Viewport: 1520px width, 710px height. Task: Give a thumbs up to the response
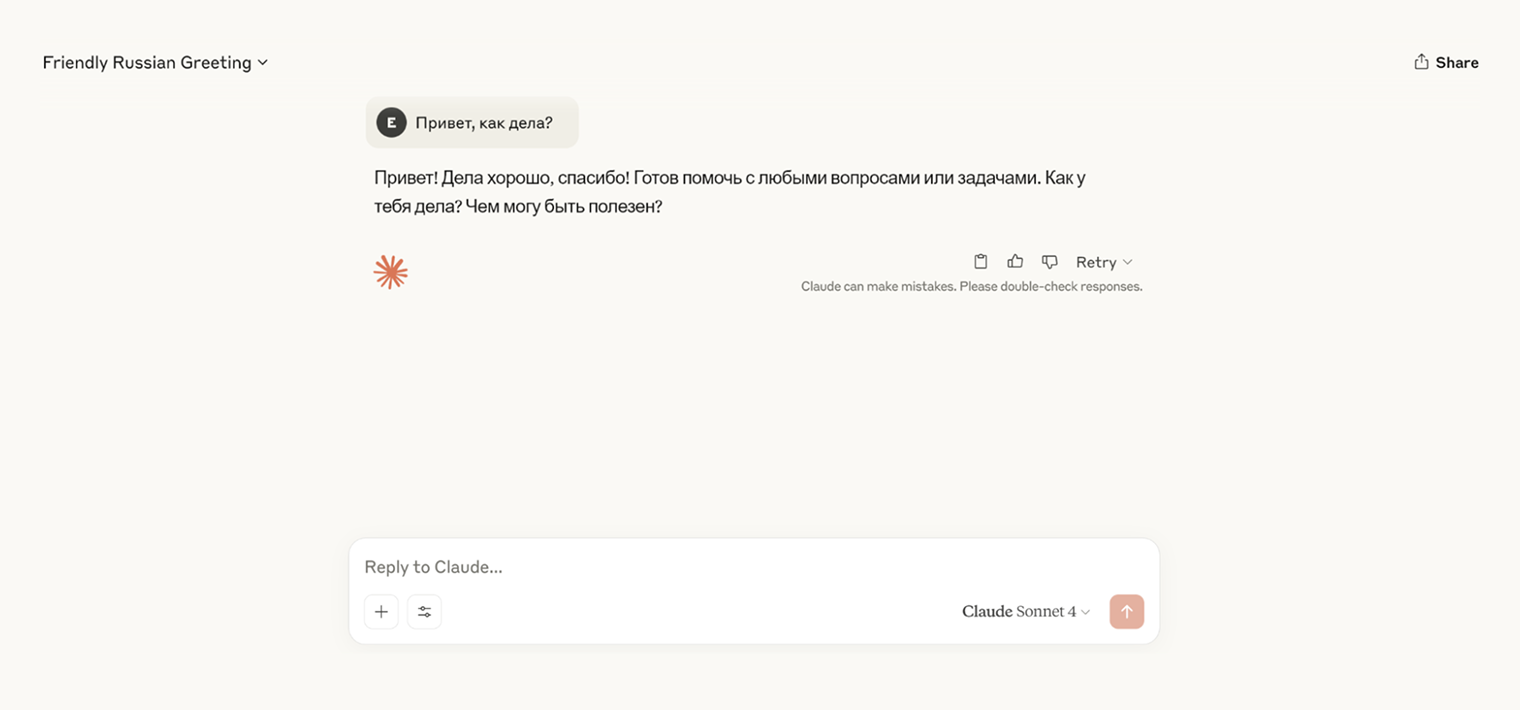[x=1015, y=261]
